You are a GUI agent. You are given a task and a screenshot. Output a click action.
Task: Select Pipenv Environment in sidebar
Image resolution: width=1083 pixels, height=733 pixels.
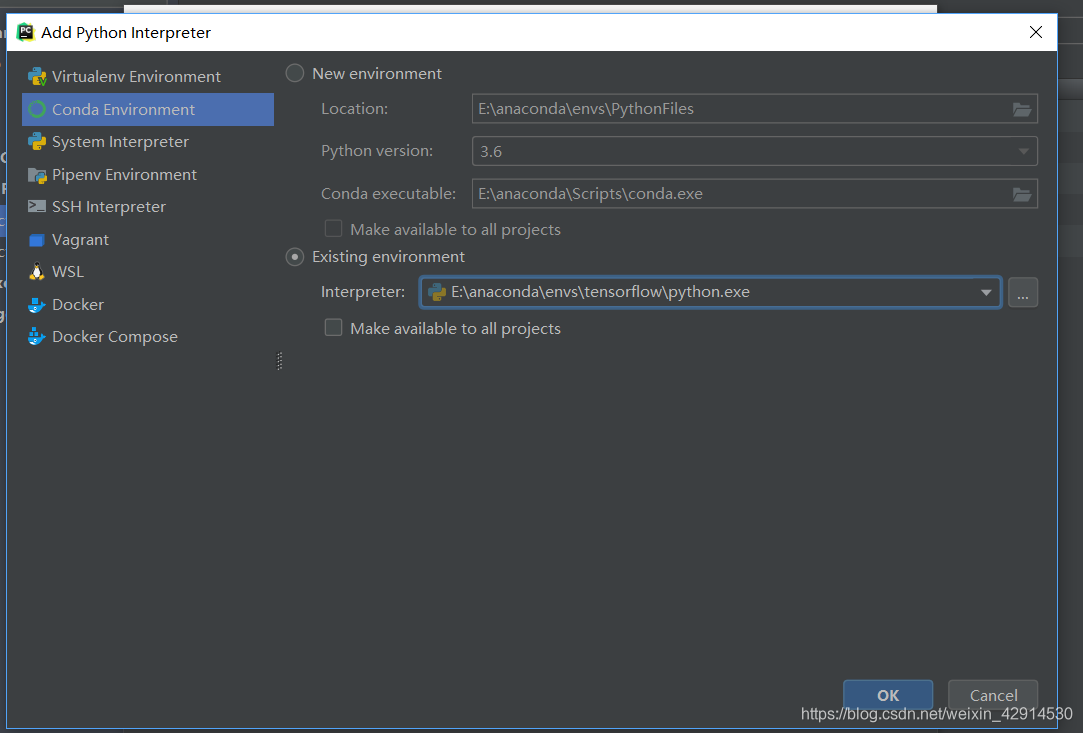[x=148, y=175]
